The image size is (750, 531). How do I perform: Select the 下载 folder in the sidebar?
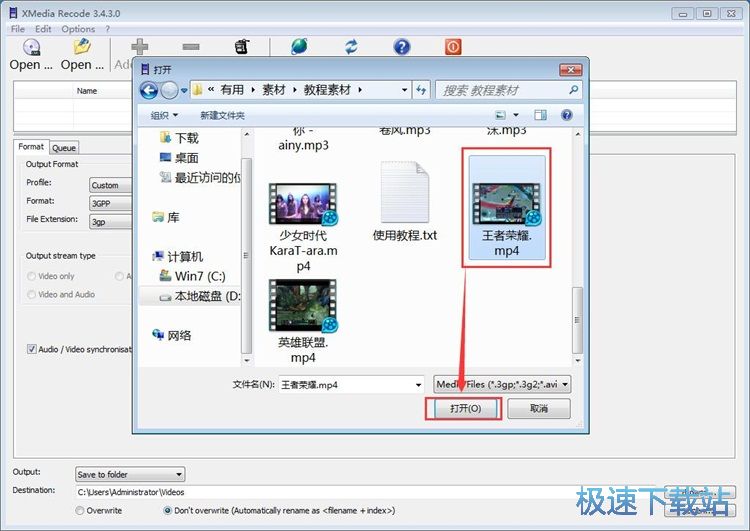click(x=179, y=138)
